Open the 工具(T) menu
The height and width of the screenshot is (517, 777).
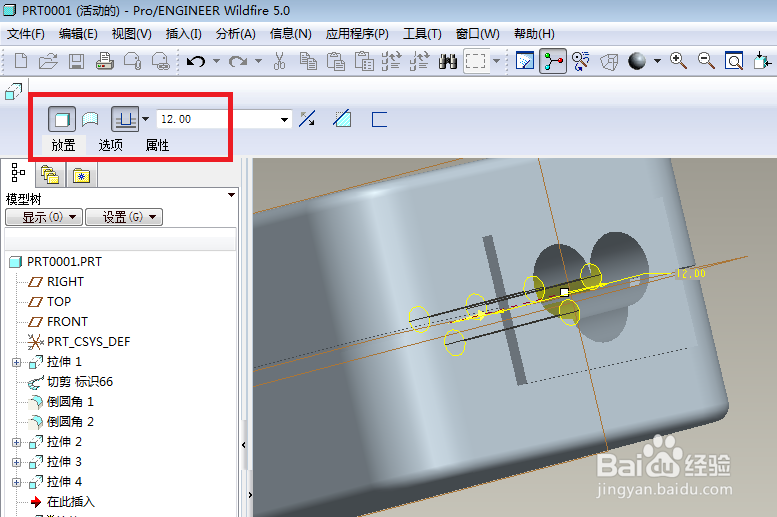[x=422, y=34]
